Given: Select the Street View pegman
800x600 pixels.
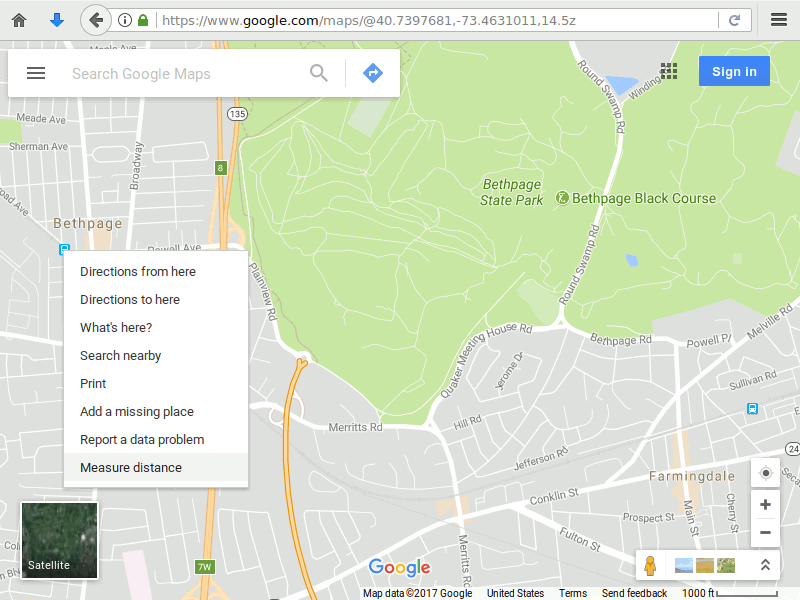Looking at the screenshot, I should pos(650,565).
